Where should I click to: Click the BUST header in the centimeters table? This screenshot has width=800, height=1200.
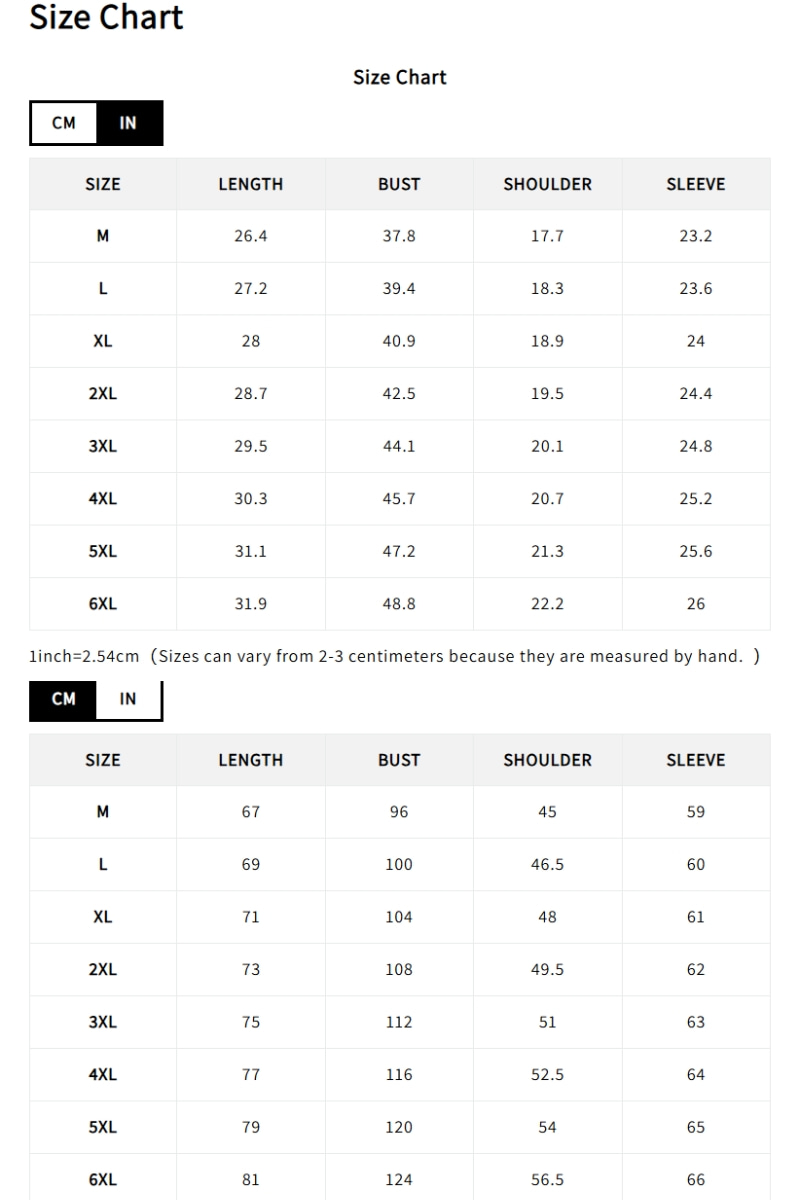399,760
